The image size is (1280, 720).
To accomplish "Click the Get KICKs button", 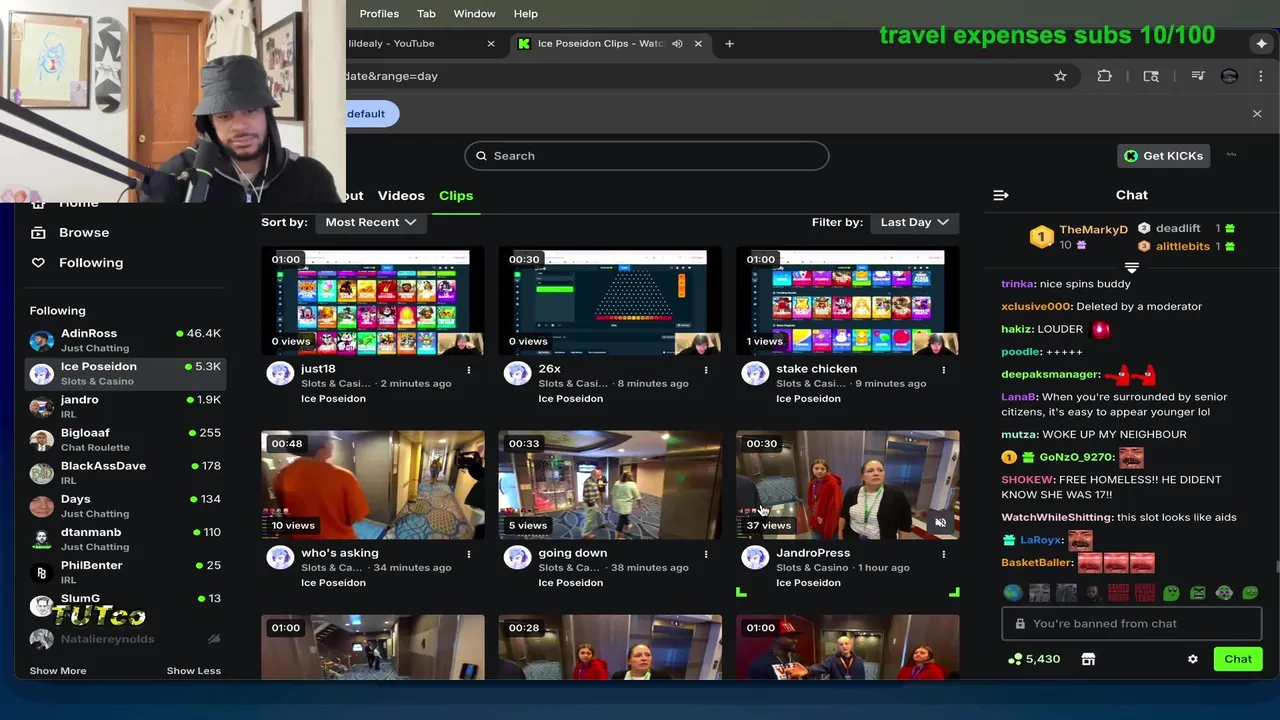I will click(x=1164, y=156).
